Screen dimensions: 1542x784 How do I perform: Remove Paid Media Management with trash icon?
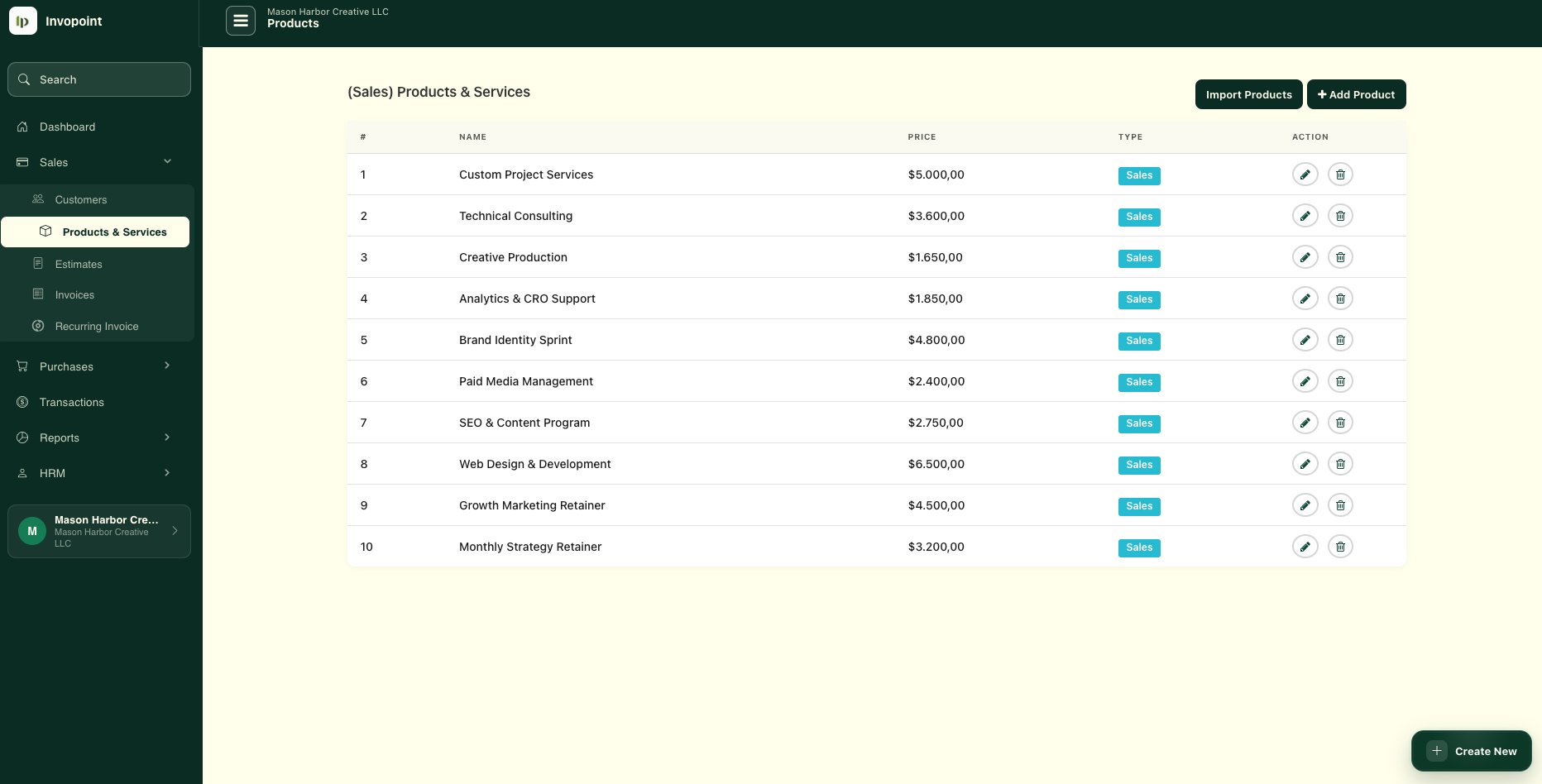1340,381
